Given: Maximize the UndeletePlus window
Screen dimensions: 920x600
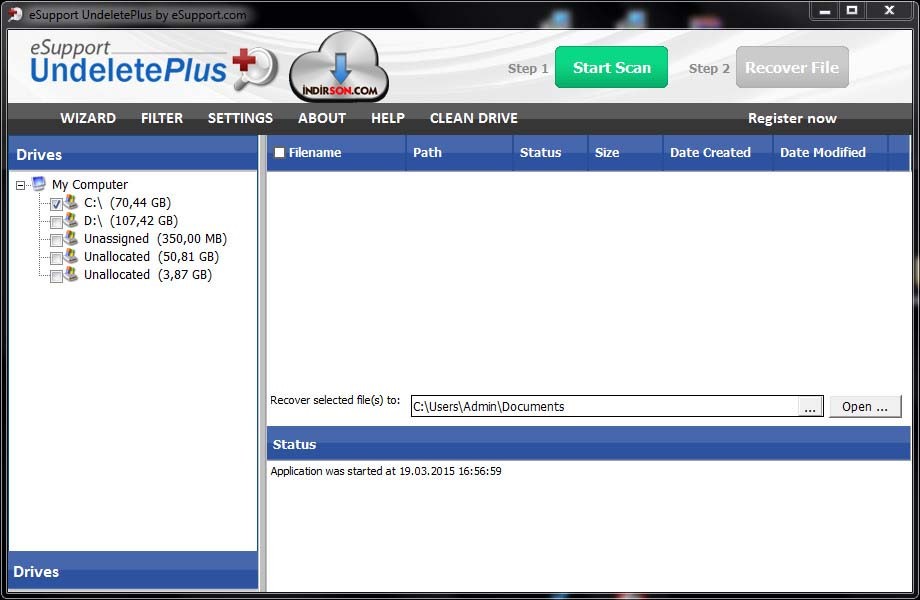Looking at the screenshot, I should 852,11.
